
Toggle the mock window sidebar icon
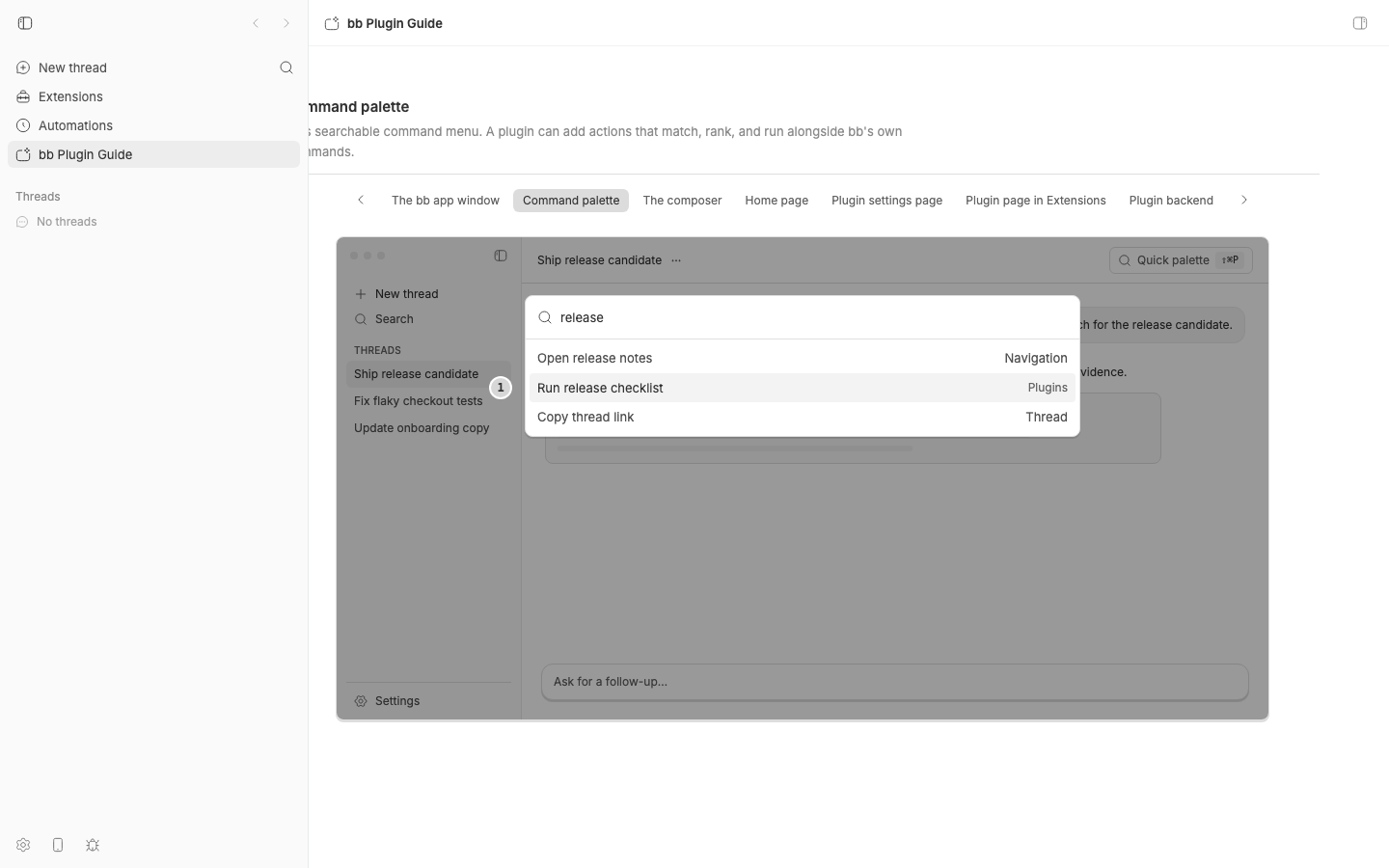click(x=501, y=256)
